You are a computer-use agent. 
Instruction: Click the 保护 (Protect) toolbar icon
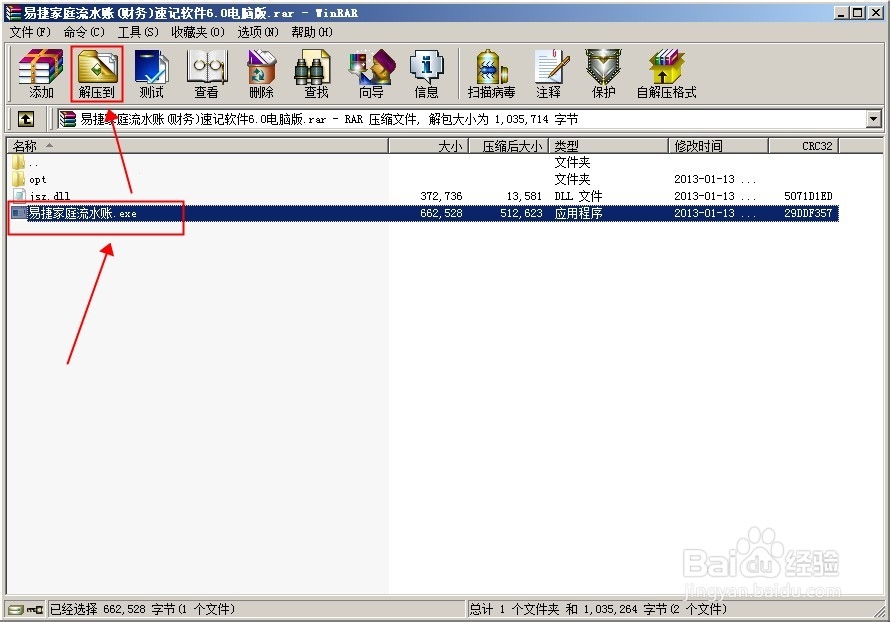(603, 74)
